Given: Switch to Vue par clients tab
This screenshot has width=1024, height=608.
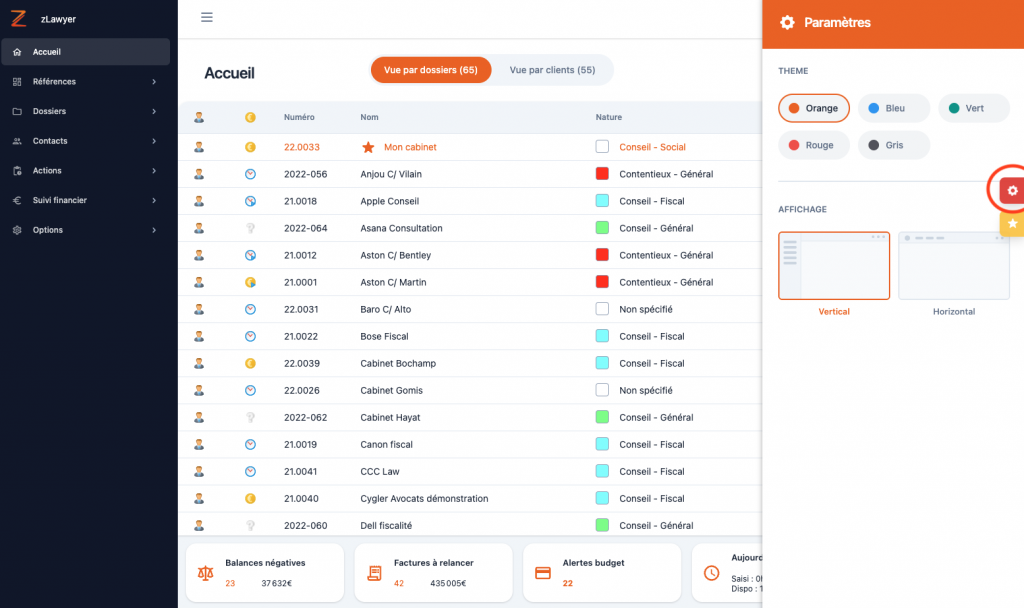Looking at the screenshot, I should pyautogui.click(x=552, y=70).
